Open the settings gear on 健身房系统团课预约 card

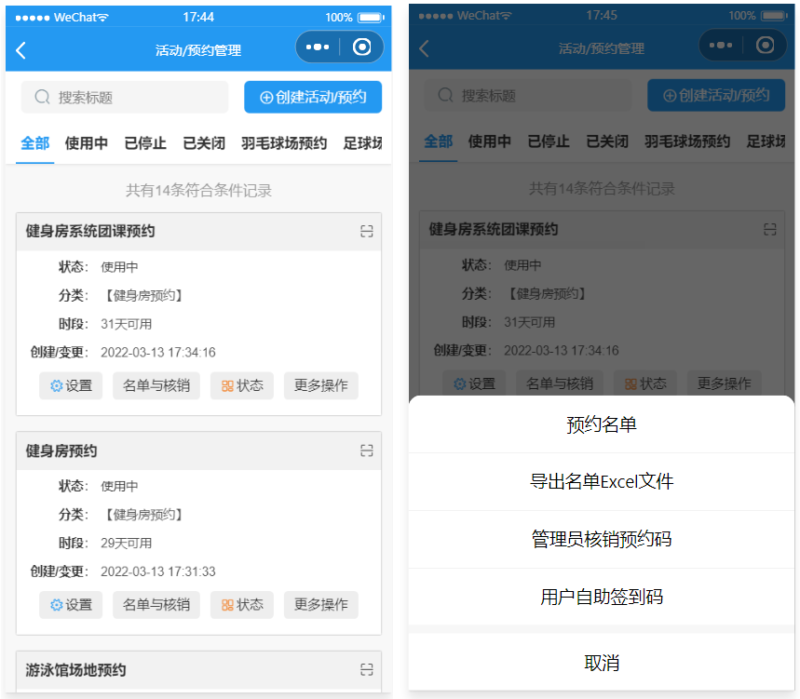click(55, 386)
